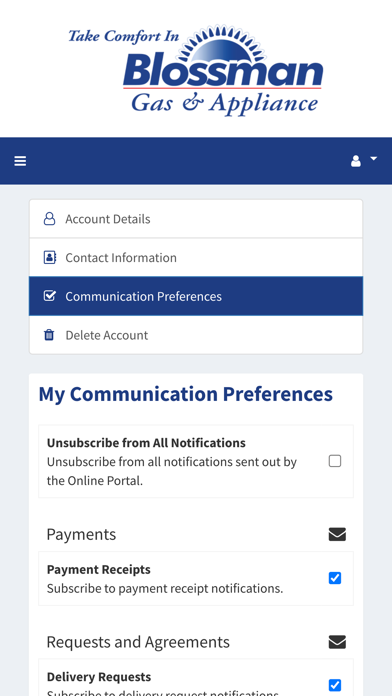Open the hamburger navigation menu

pos(20,161)
